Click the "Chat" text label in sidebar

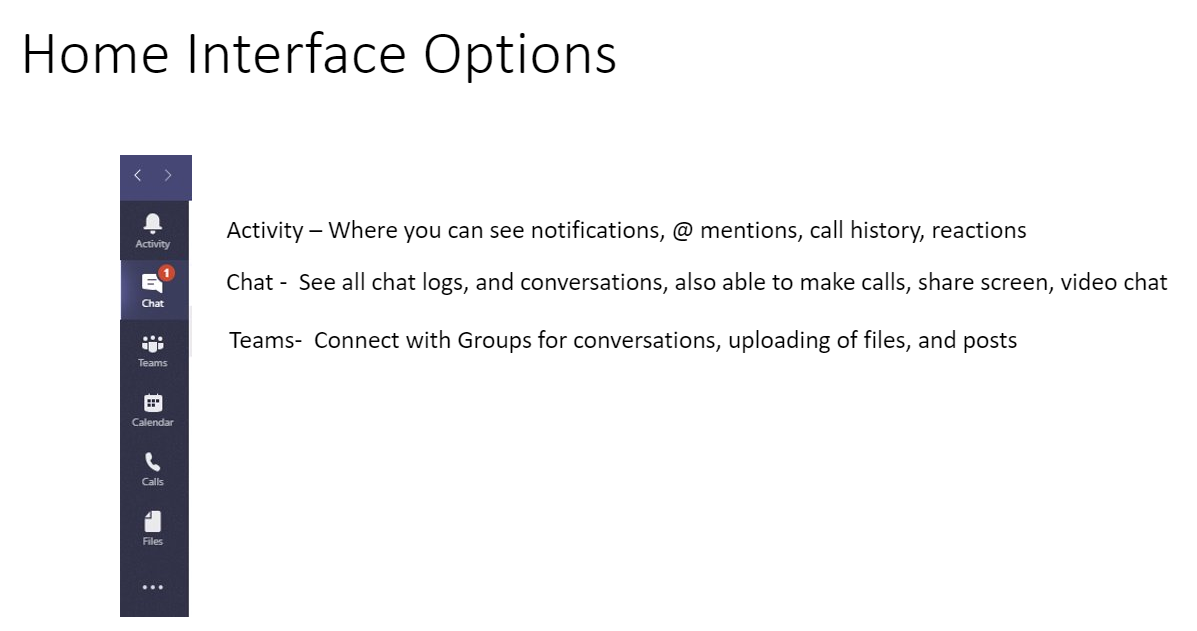pyautogui.click(x=153, y=303)
